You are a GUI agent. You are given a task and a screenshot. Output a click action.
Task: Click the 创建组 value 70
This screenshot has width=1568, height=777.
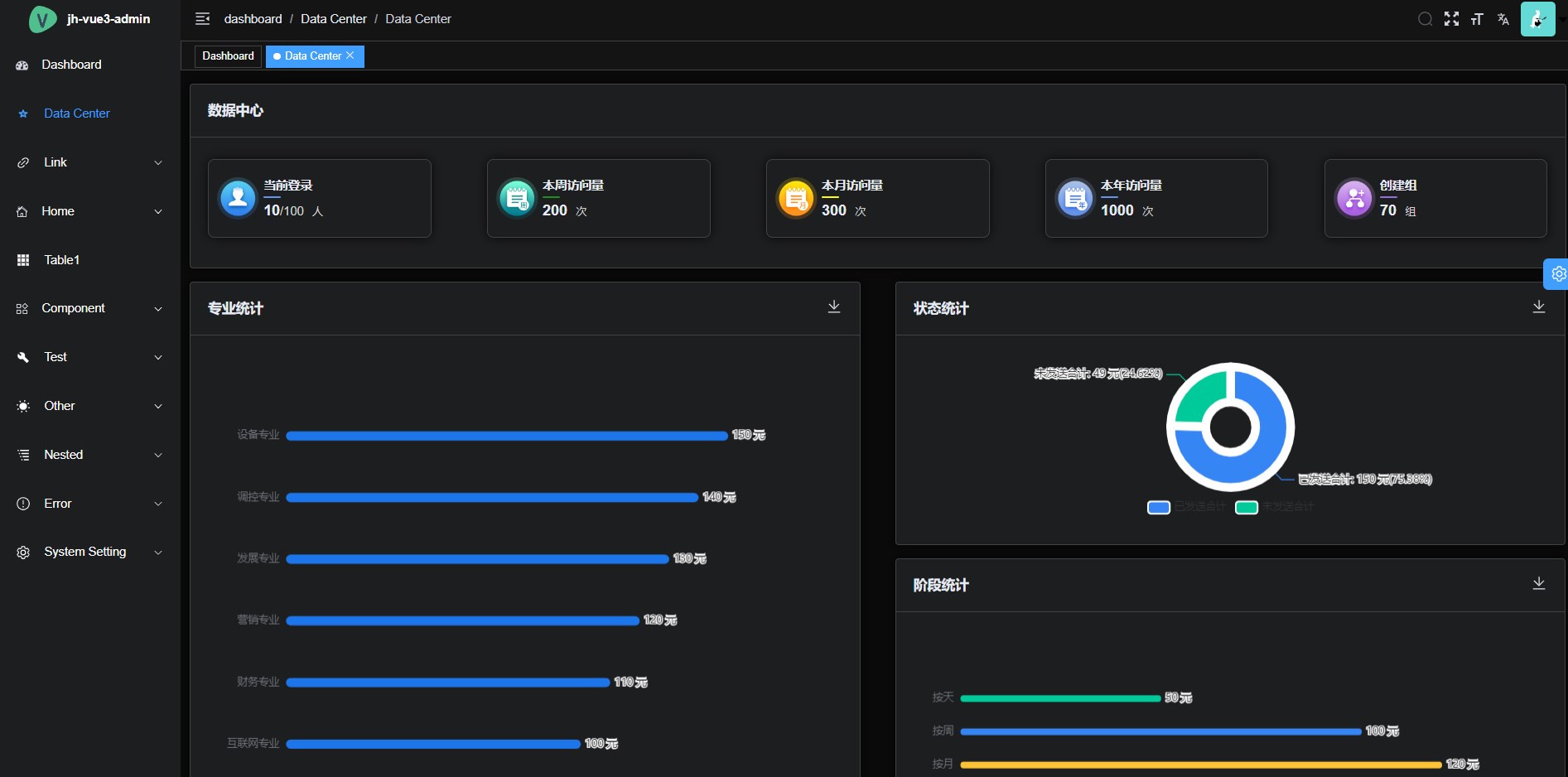pyautogui.click(x=1388, y=210)
